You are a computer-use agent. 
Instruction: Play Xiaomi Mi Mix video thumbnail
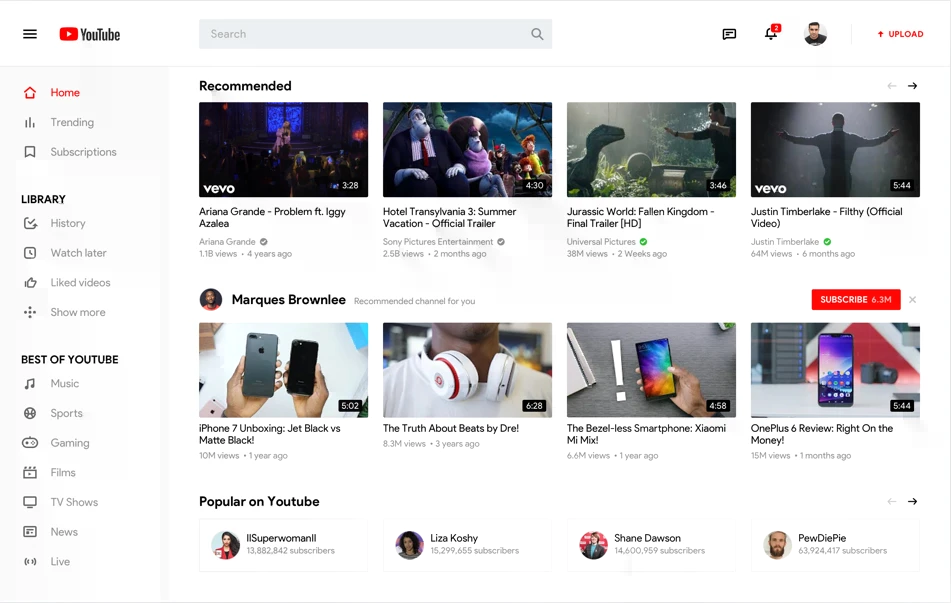point(651,370)
